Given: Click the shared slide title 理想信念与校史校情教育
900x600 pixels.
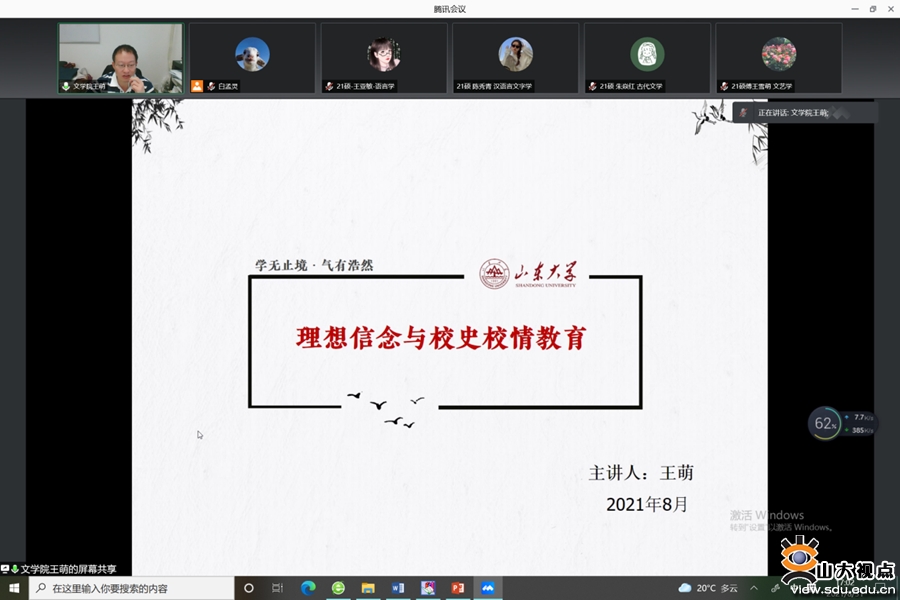Looking at the screenshot, I should (x=441, y=338).
